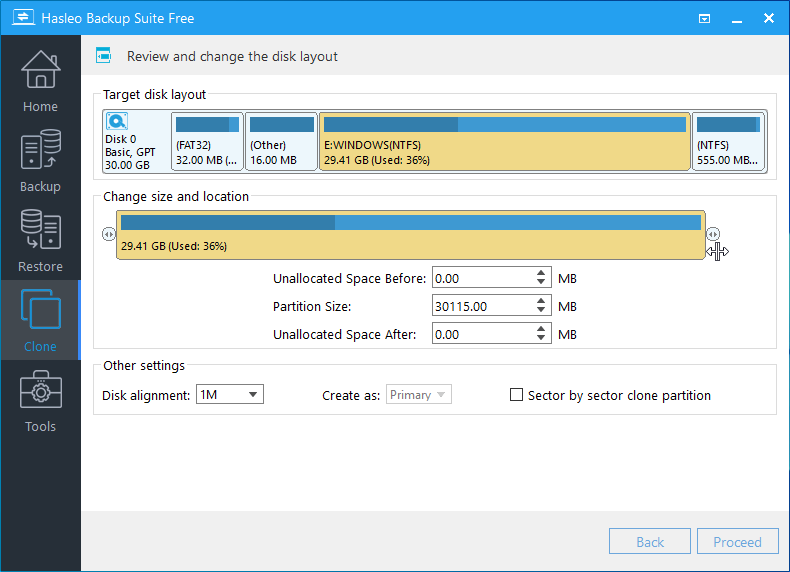Screen dimensions: 790x572
Task: Enable Sector by sector clone partition
Action: [517, 395]
